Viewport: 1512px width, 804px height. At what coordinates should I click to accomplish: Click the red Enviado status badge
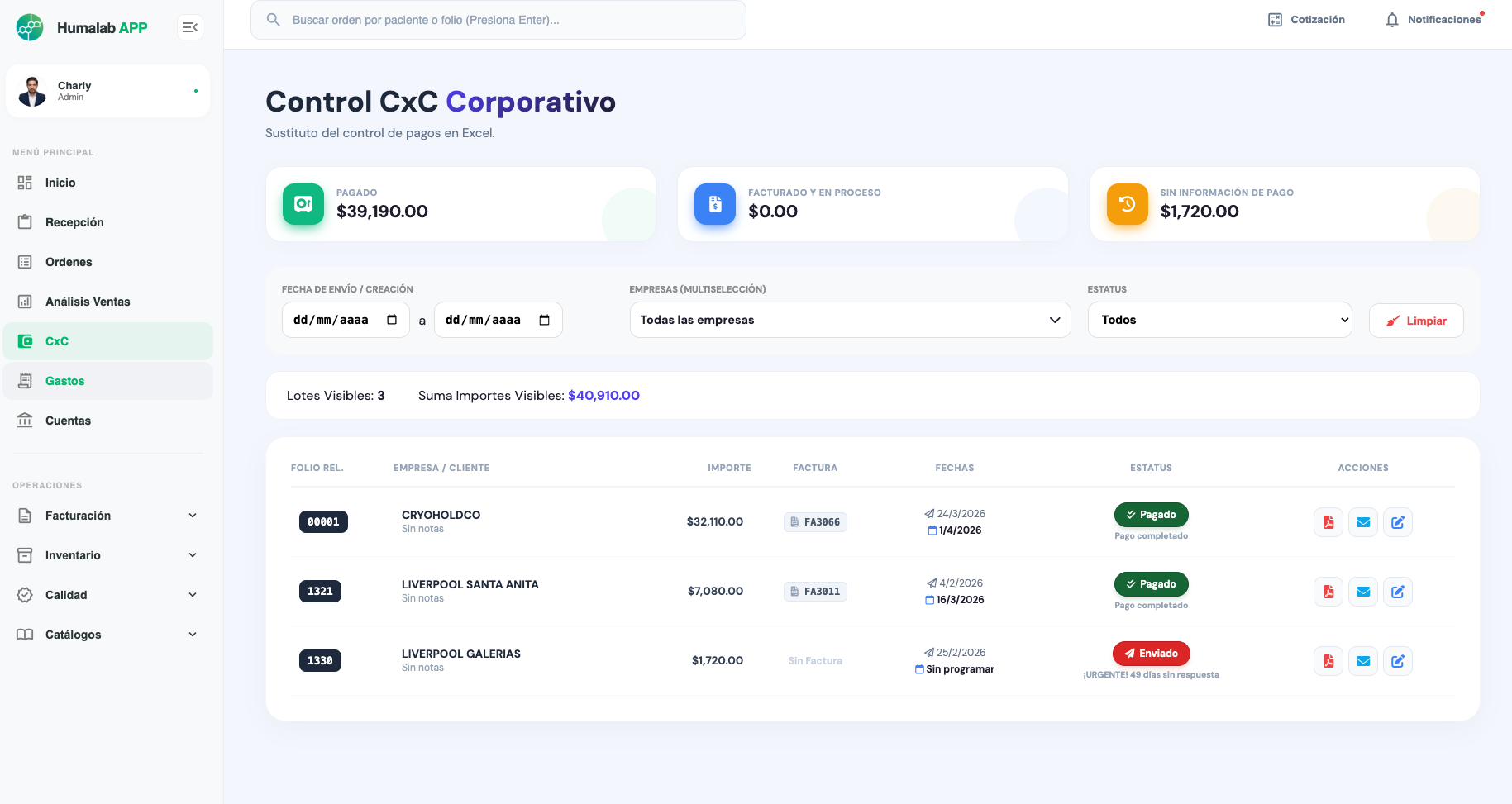coord(1151,654)
